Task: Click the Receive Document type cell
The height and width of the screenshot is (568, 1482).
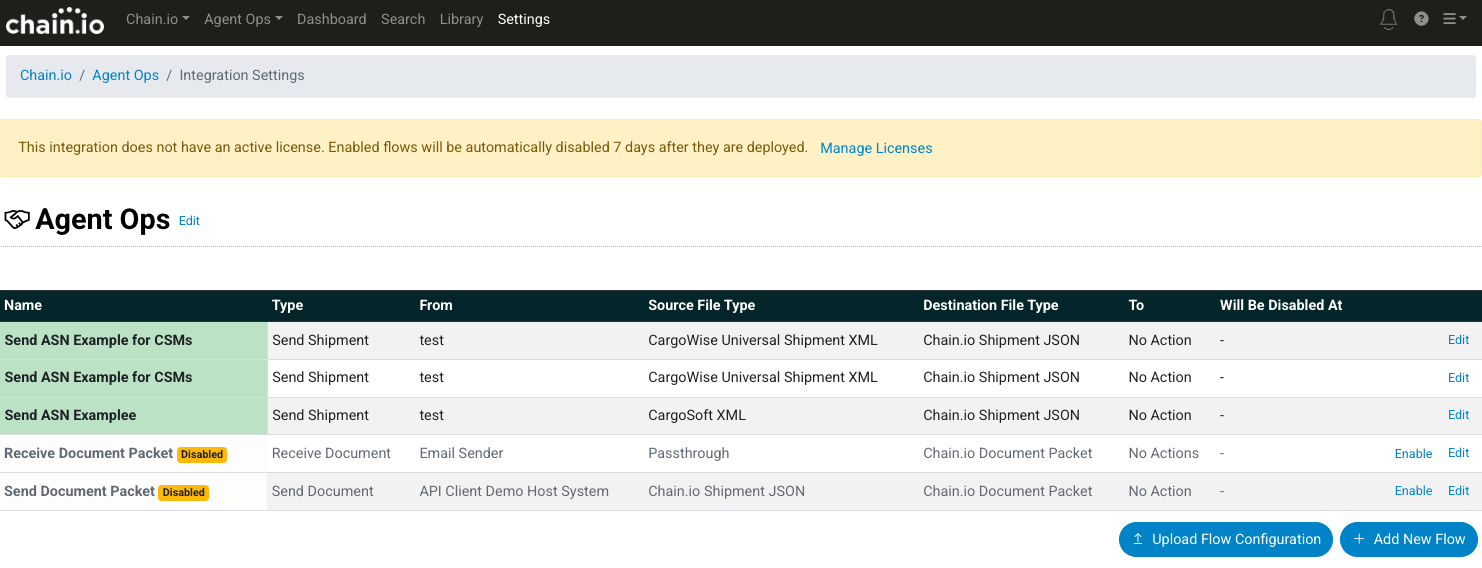Action: tap(331, 453)
